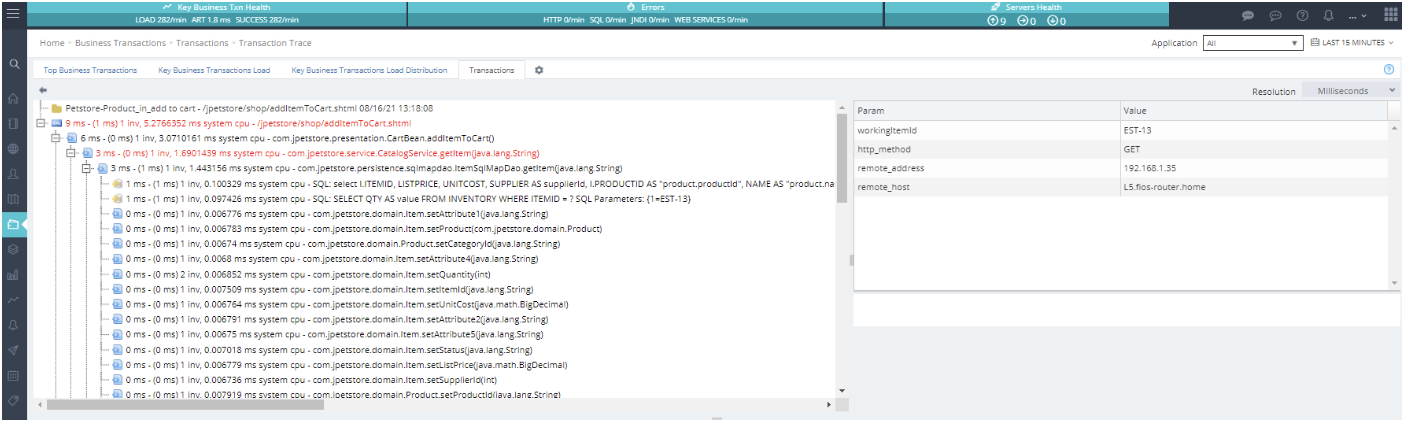The width and height of the screenshot is (1406, 424).
Task: Click the Value column header
Action: coord(1254,110)
